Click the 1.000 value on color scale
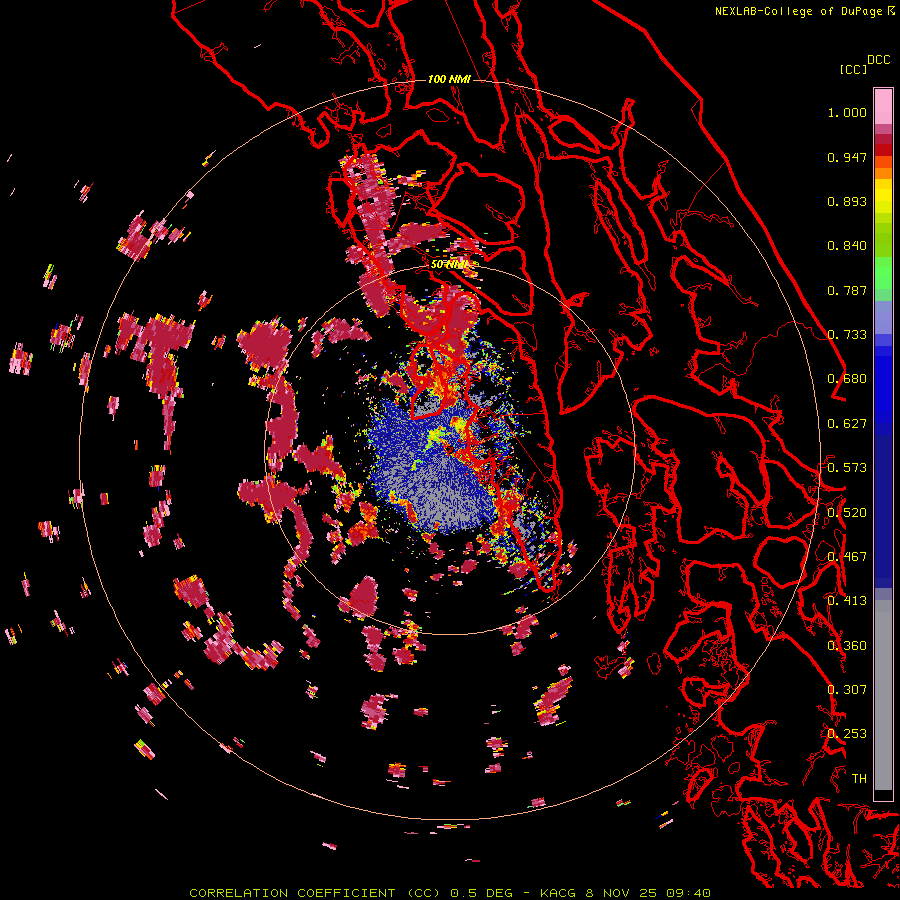 pos(847,112)
